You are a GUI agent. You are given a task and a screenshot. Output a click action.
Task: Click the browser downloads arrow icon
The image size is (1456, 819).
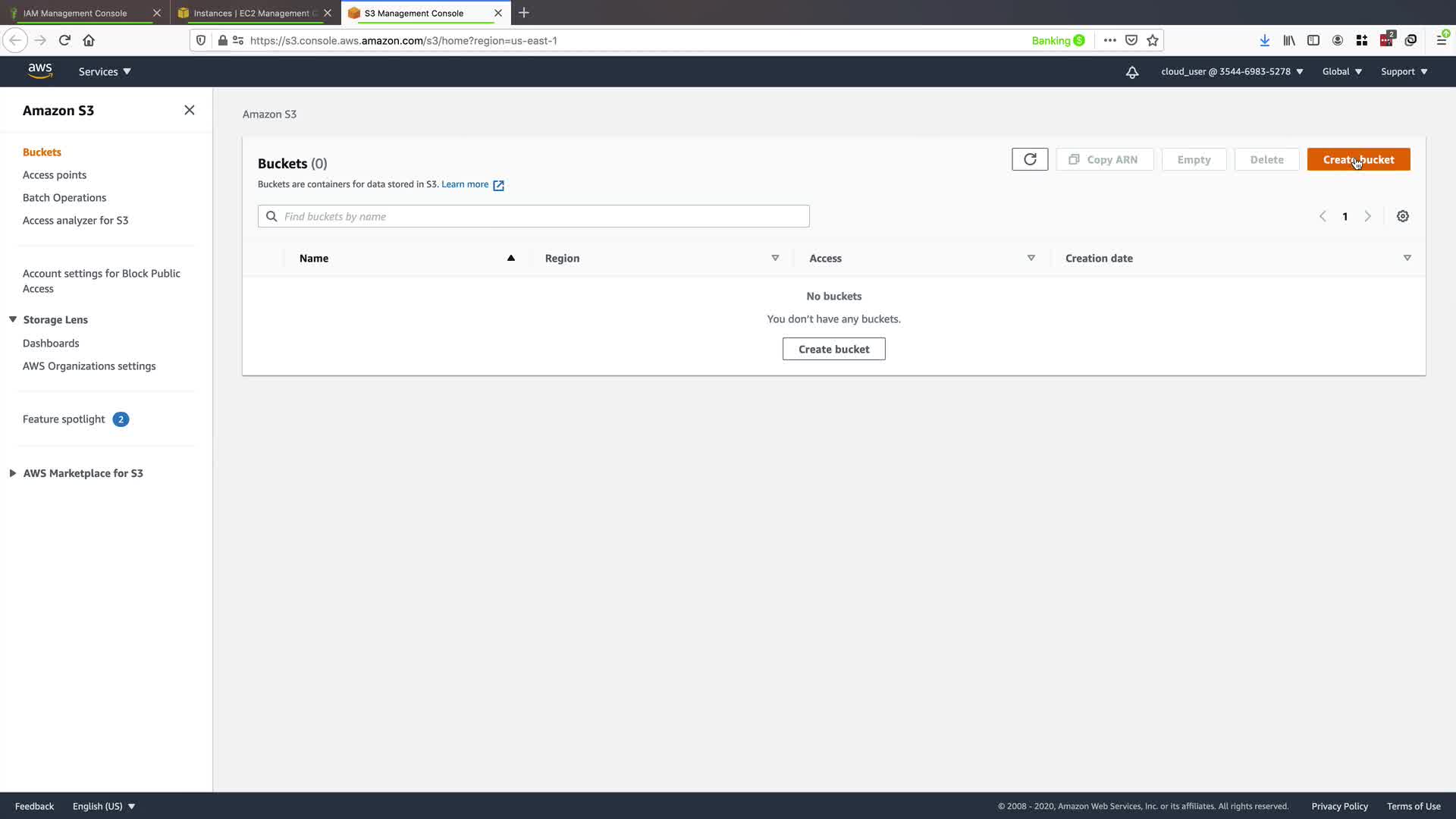(1264, 40)
